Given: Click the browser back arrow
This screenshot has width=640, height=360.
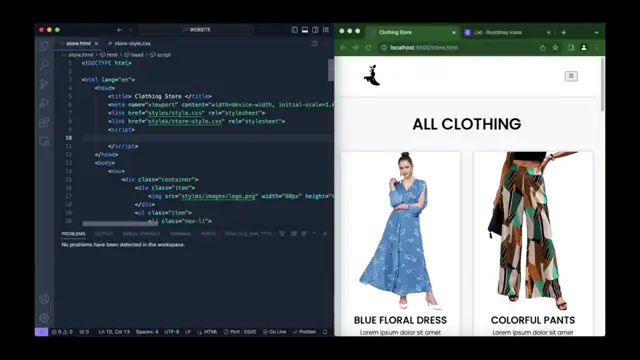Looking at the screenshot, I should click(343, 48).
